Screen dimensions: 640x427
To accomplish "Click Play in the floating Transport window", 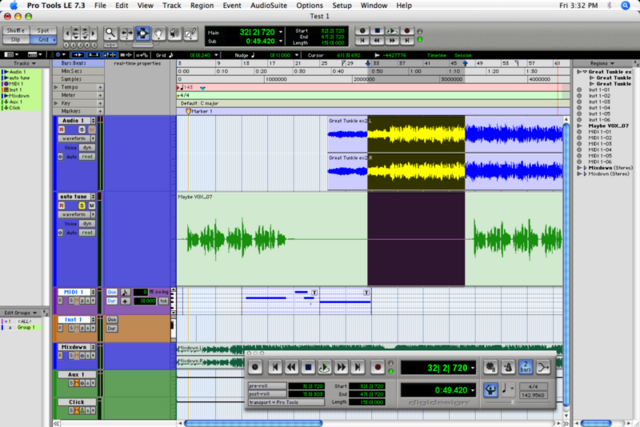I will point(324,367).
